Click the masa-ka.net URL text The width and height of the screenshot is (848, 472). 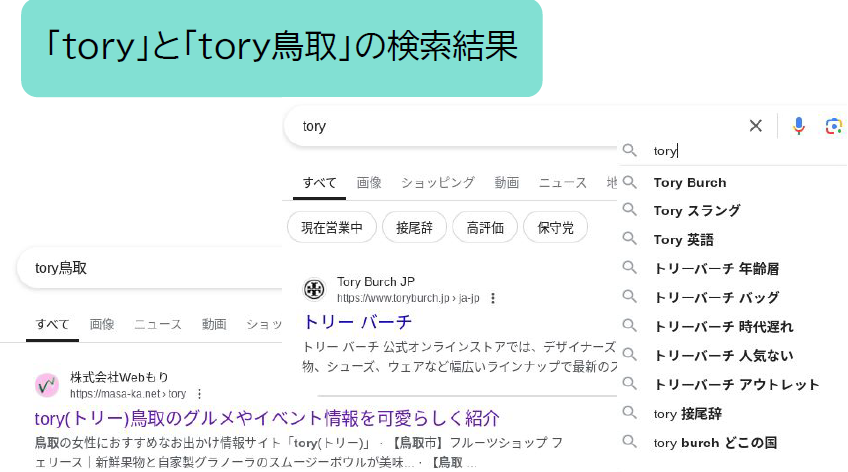[128, 394]
